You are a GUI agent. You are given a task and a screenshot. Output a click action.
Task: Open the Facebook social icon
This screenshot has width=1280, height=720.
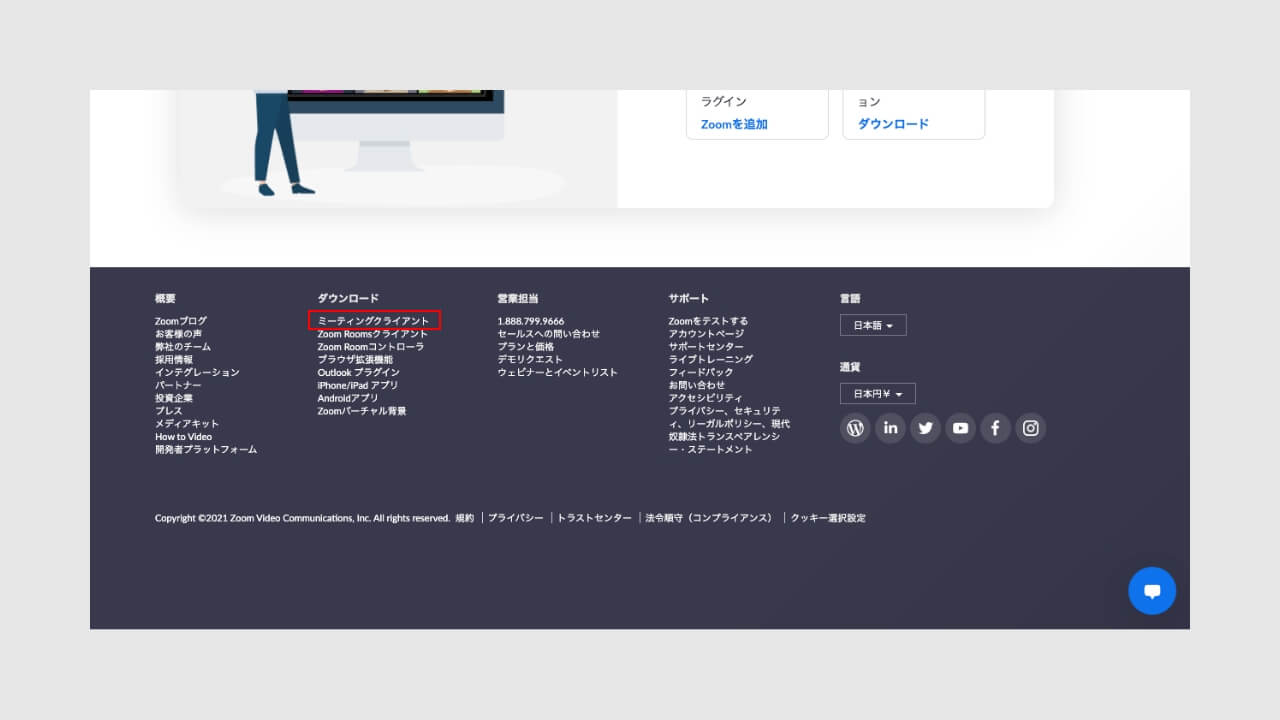click(995, 428)
